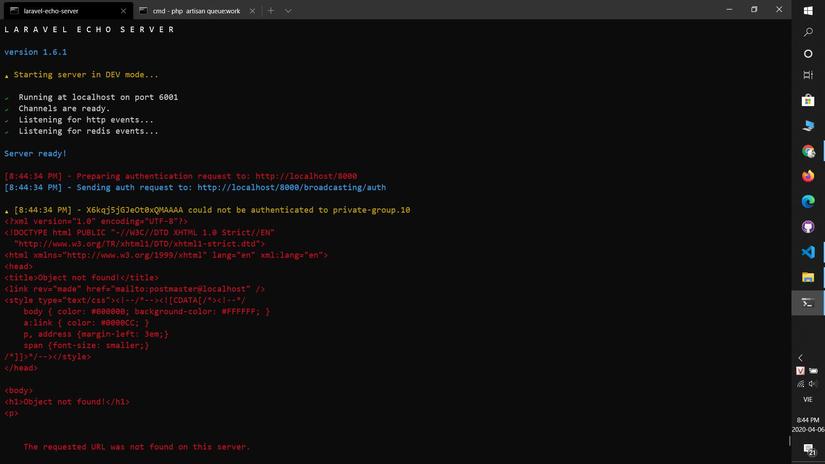The width and height of the screenshot is (825, 464).
Task: Click "Listening for http events..." line
Action: [x=86, y=120]
